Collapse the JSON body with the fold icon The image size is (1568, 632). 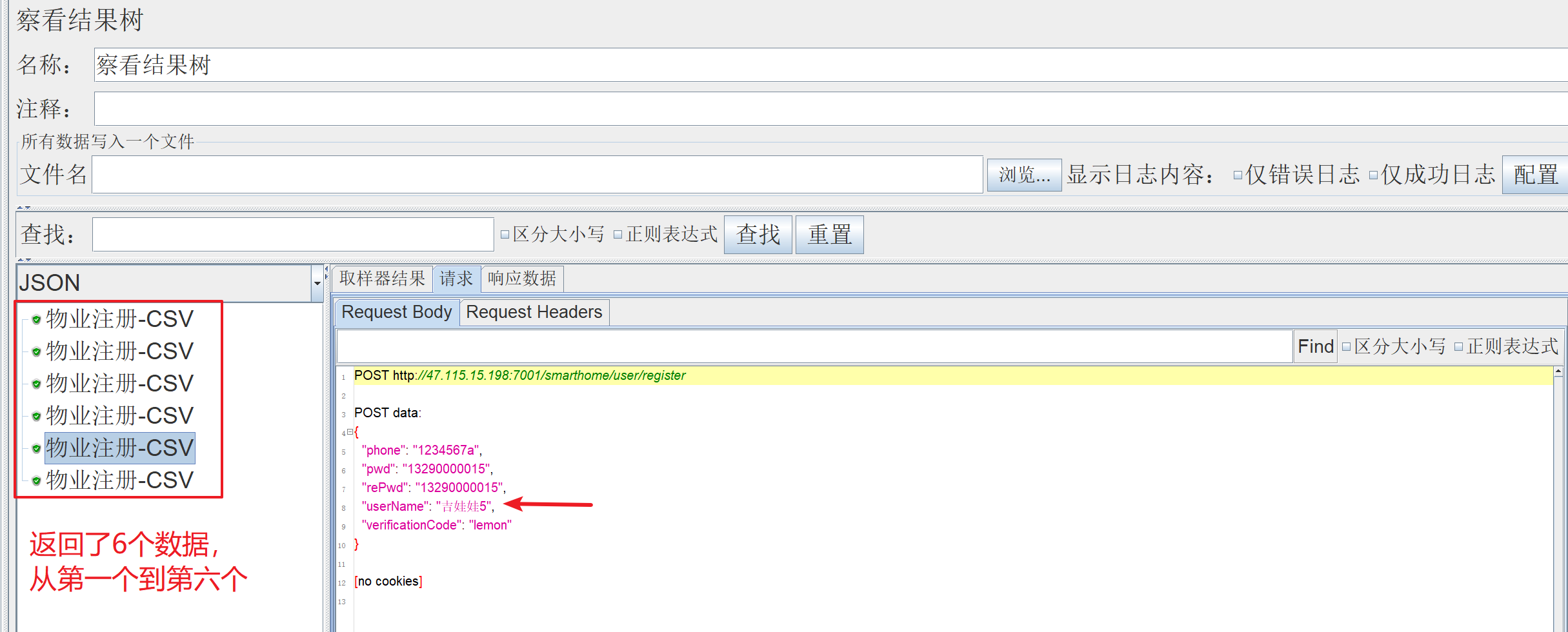tap(349, 432)
